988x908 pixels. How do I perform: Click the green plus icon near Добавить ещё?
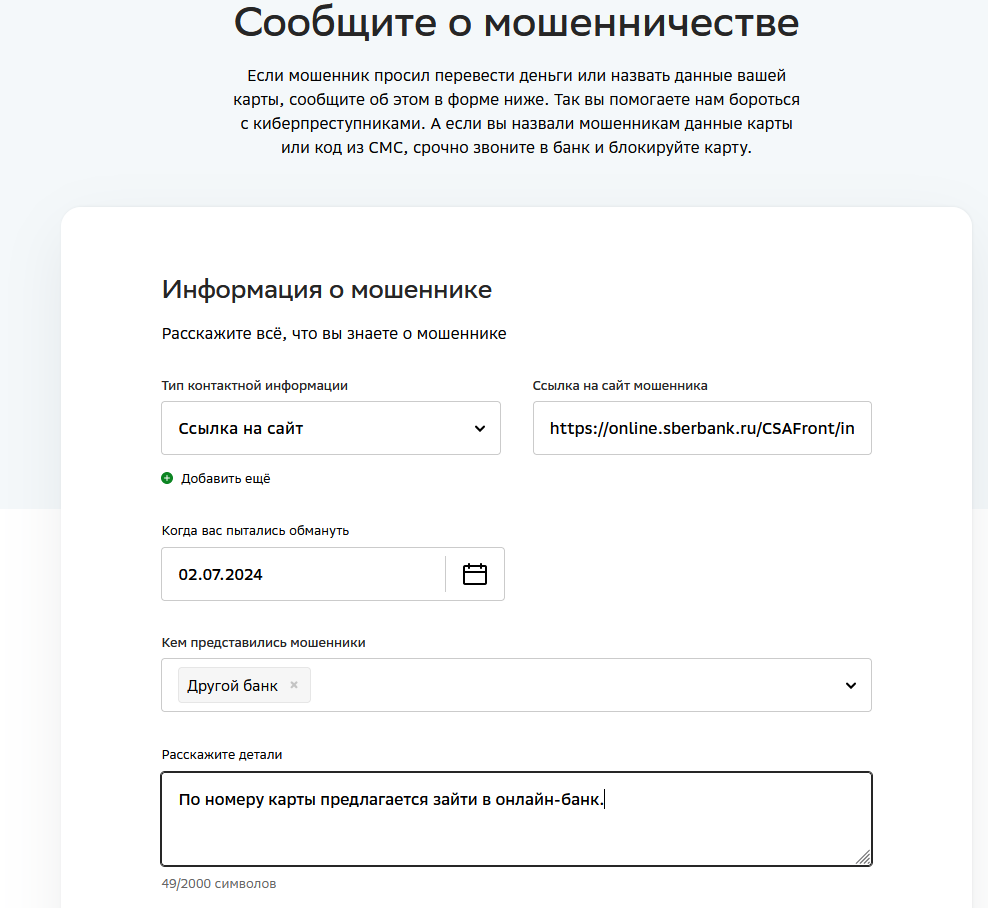pos(167,478)
